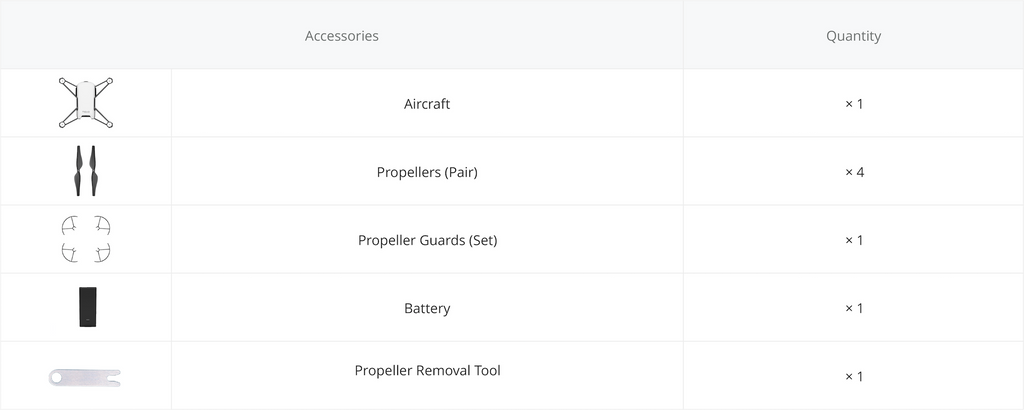Click × 1 quantity for Removal Tool
Image resolution: width=1024 pixels, height=410 pixels.
pos(853,376)
